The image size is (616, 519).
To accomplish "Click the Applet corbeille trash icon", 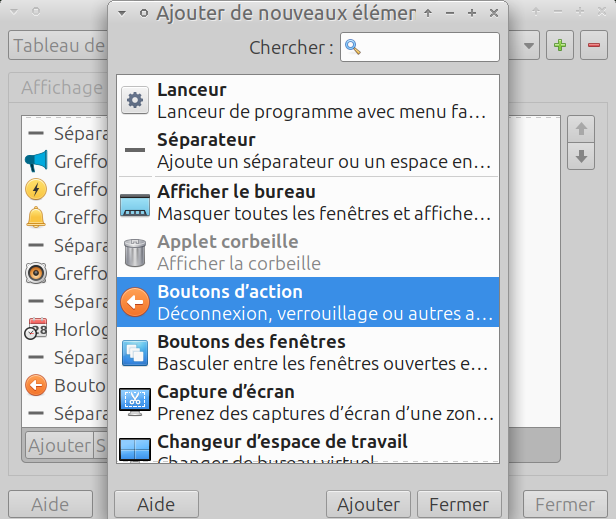I will pos(135,252).
